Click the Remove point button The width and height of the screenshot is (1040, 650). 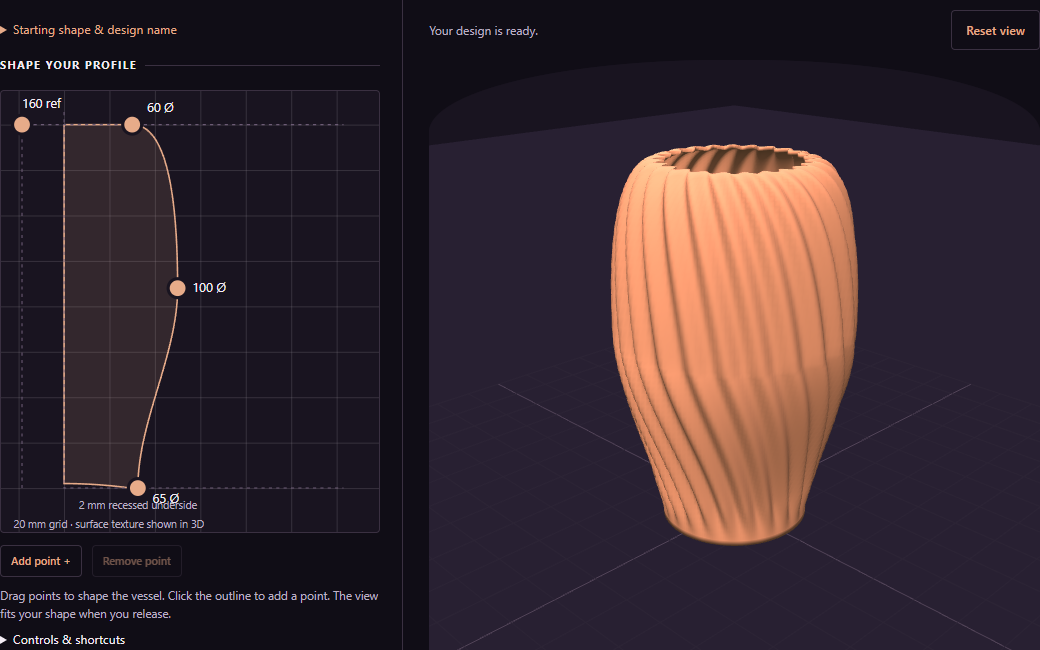point(137,561)
